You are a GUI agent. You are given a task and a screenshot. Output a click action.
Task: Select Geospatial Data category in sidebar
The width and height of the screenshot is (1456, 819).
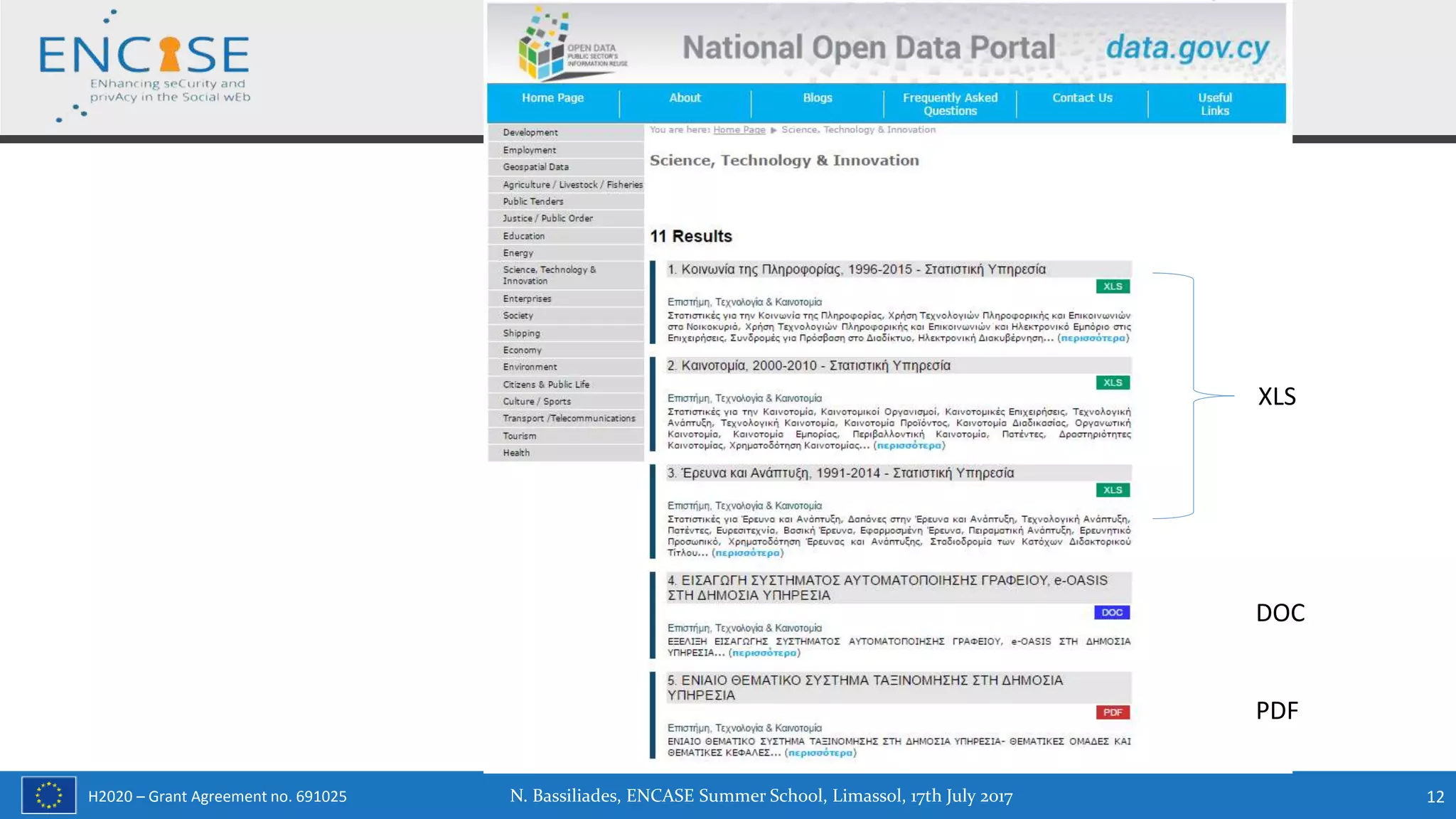tap(535, 167)
